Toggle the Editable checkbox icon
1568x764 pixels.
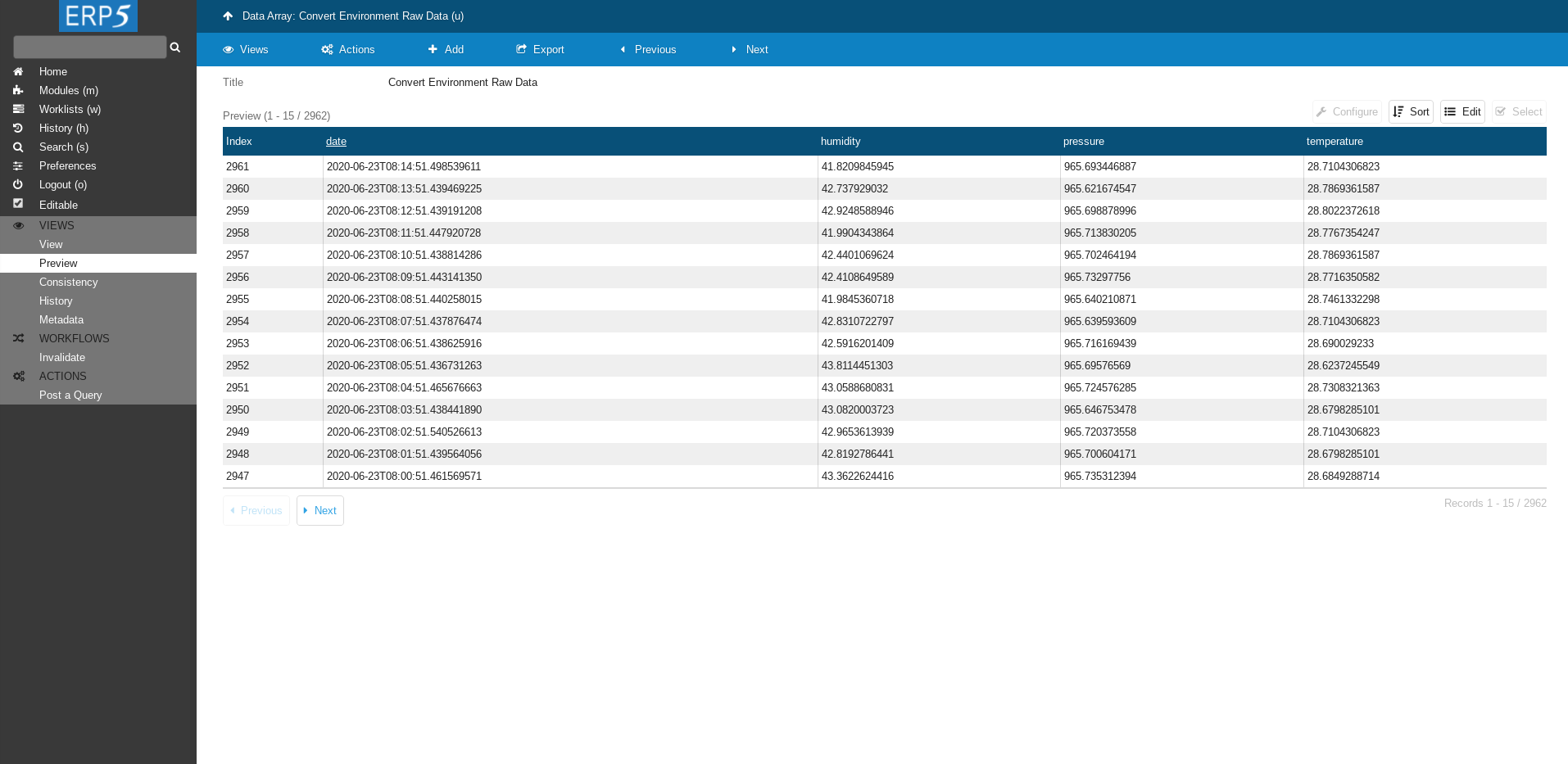pyautogui.click(x=18, y=204)
